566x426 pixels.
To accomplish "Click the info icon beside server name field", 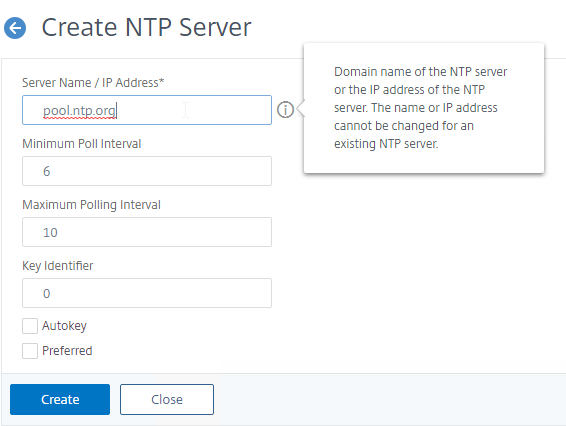I will 285,109.
